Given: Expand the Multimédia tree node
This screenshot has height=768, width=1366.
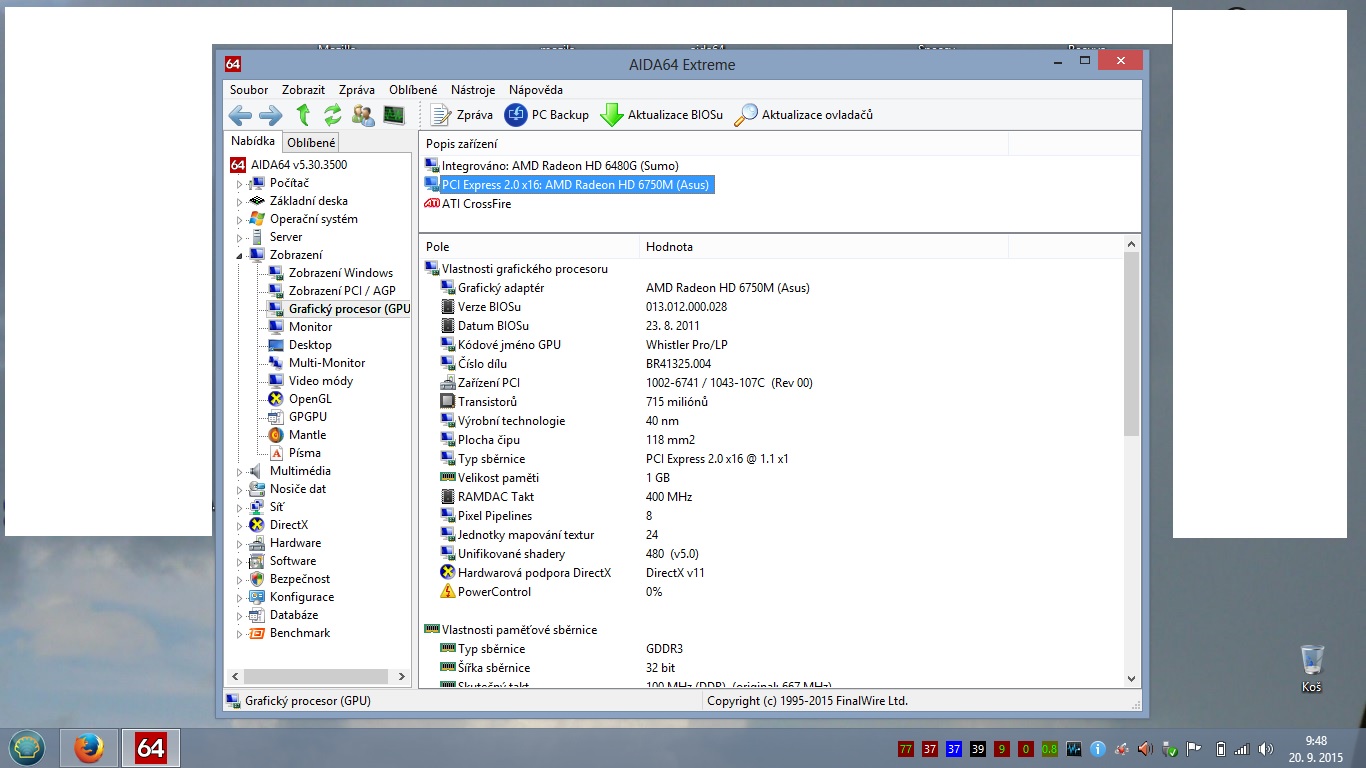Looking at the screenshot, I should (239, 472).
